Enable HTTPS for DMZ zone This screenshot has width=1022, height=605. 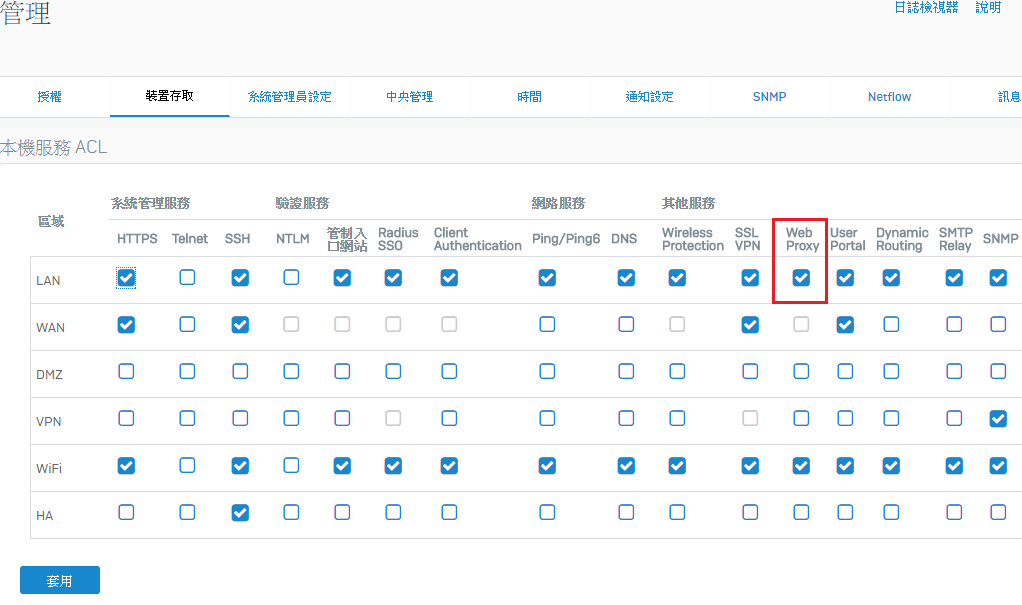[x=126, y=372]
